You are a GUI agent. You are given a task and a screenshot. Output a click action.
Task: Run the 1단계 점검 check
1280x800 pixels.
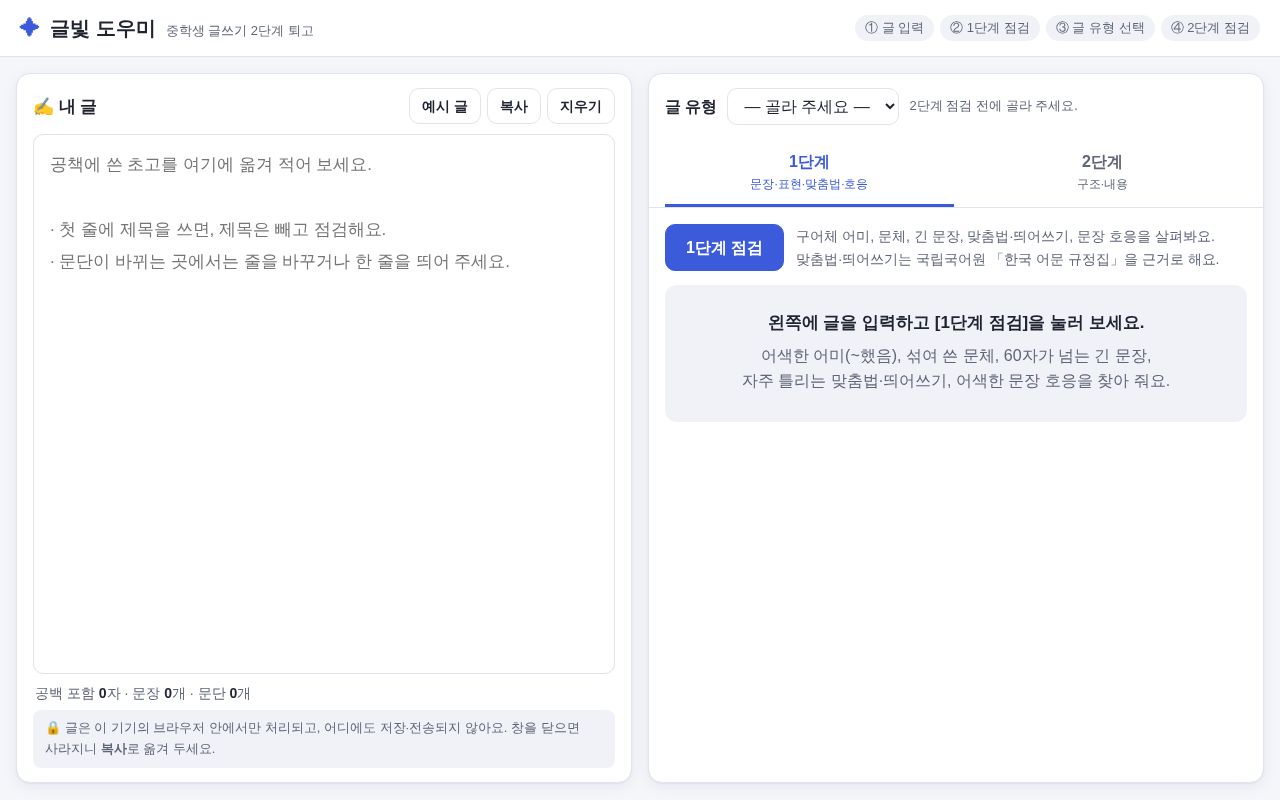(x=724, y=247)
